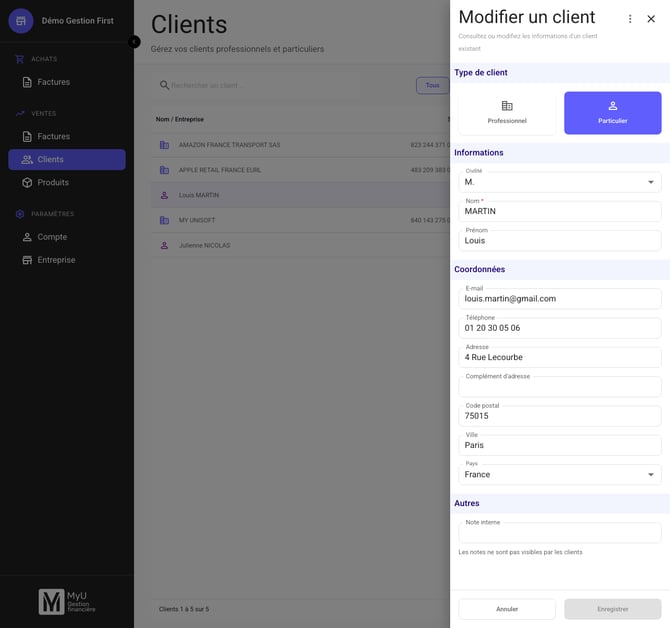Select APPLE RETAIL FRANCE EURL row

point(300,170)
